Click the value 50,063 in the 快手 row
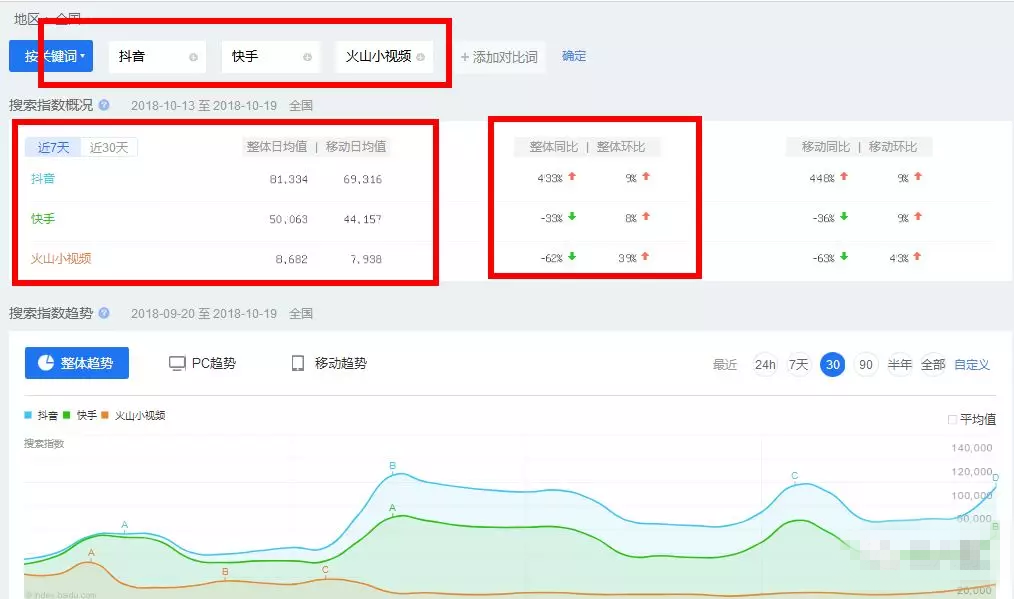Screen dimensions: 1014x599 point(288,219)
